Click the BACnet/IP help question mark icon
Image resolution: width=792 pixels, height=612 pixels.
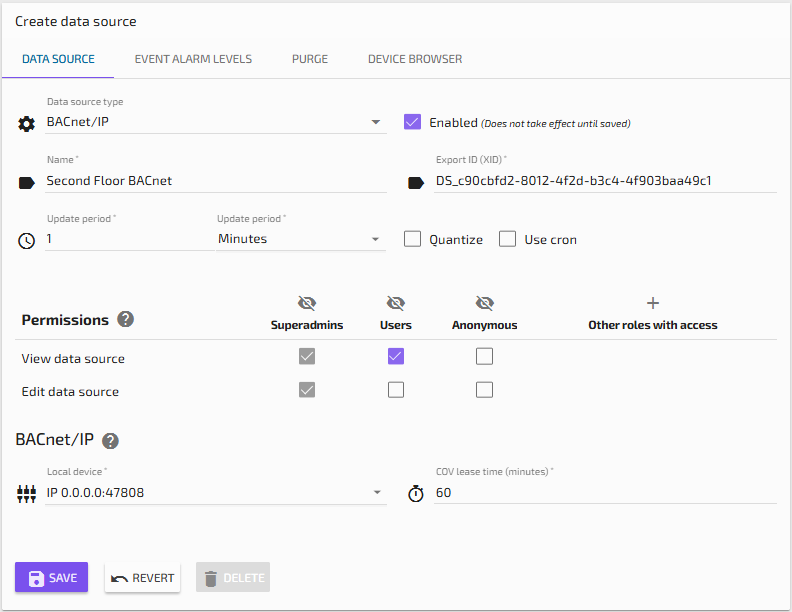coord(110,441)
